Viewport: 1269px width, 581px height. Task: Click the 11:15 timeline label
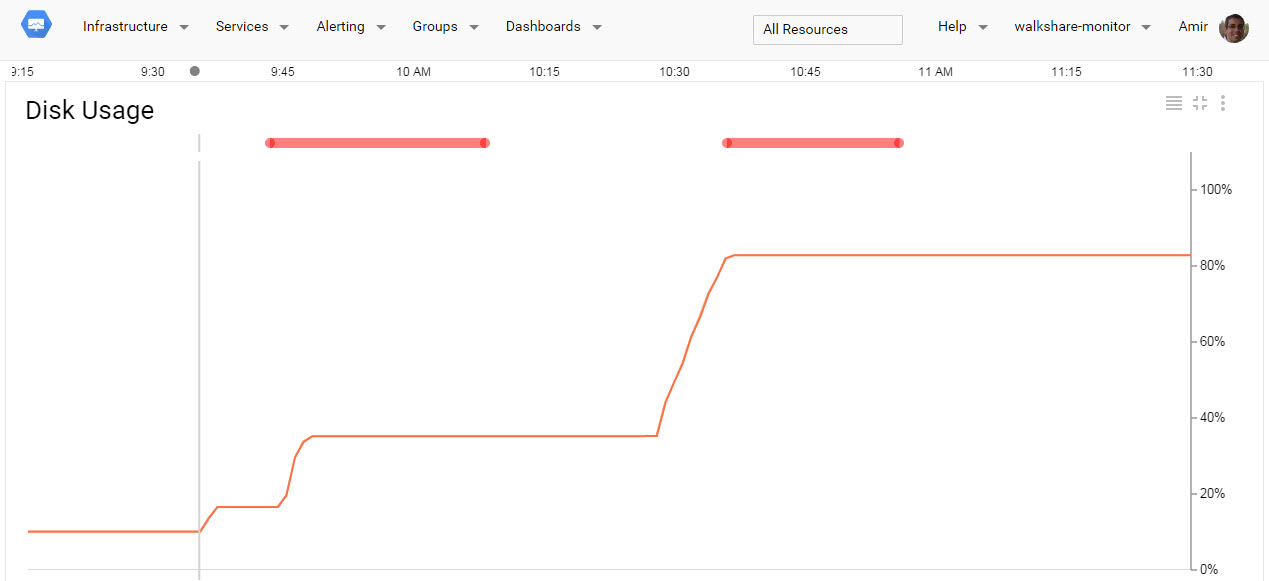tap(1066, 72)
